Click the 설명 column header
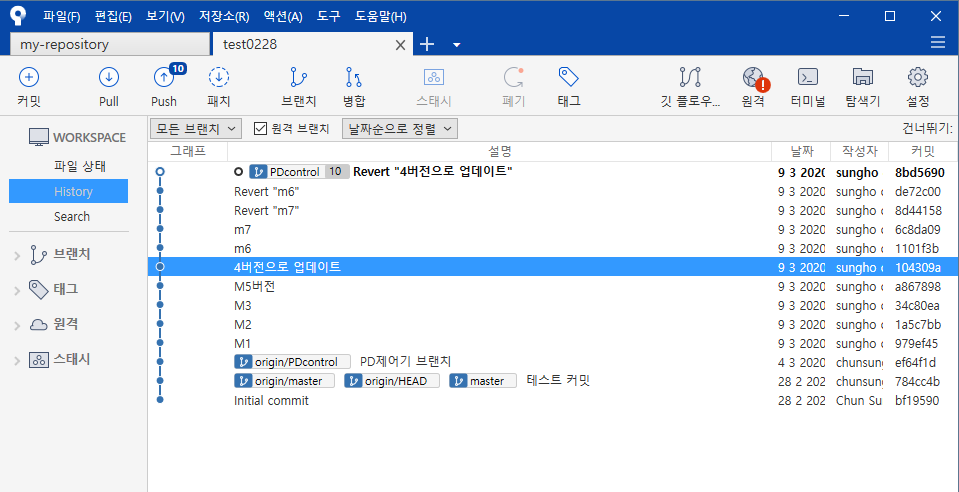This screenshot has height=492, width=959. (500, 151)
